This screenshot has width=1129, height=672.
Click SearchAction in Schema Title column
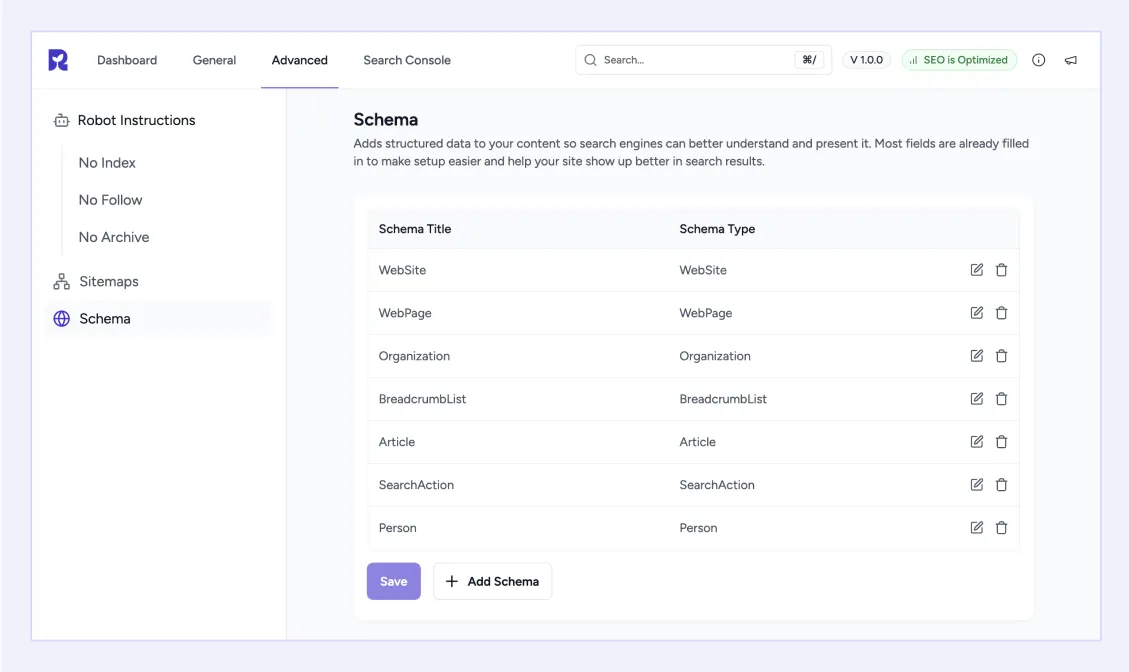click(x=416, y=485)
